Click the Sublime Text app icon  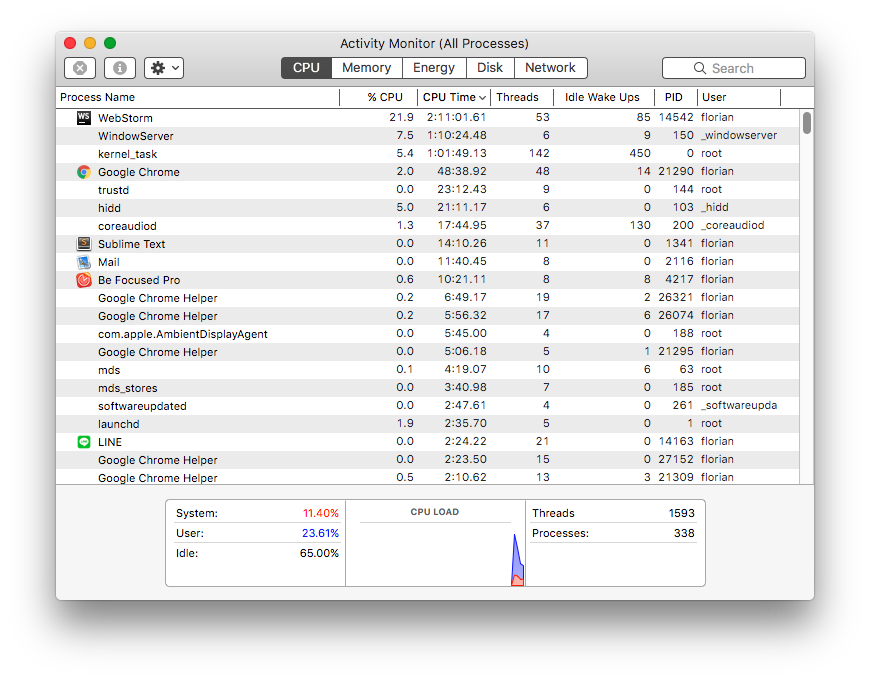pos(84,244)
